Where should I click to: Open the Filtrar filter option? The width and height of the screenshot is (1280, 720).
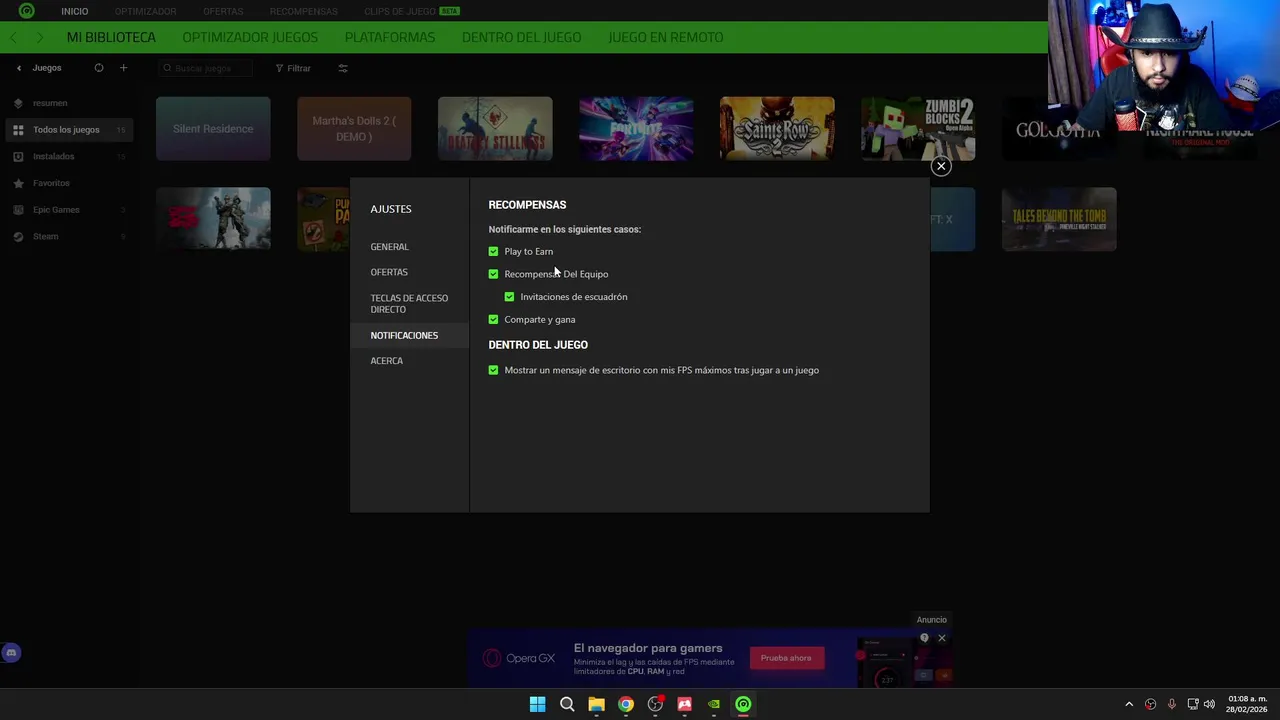tap(293, 68)
